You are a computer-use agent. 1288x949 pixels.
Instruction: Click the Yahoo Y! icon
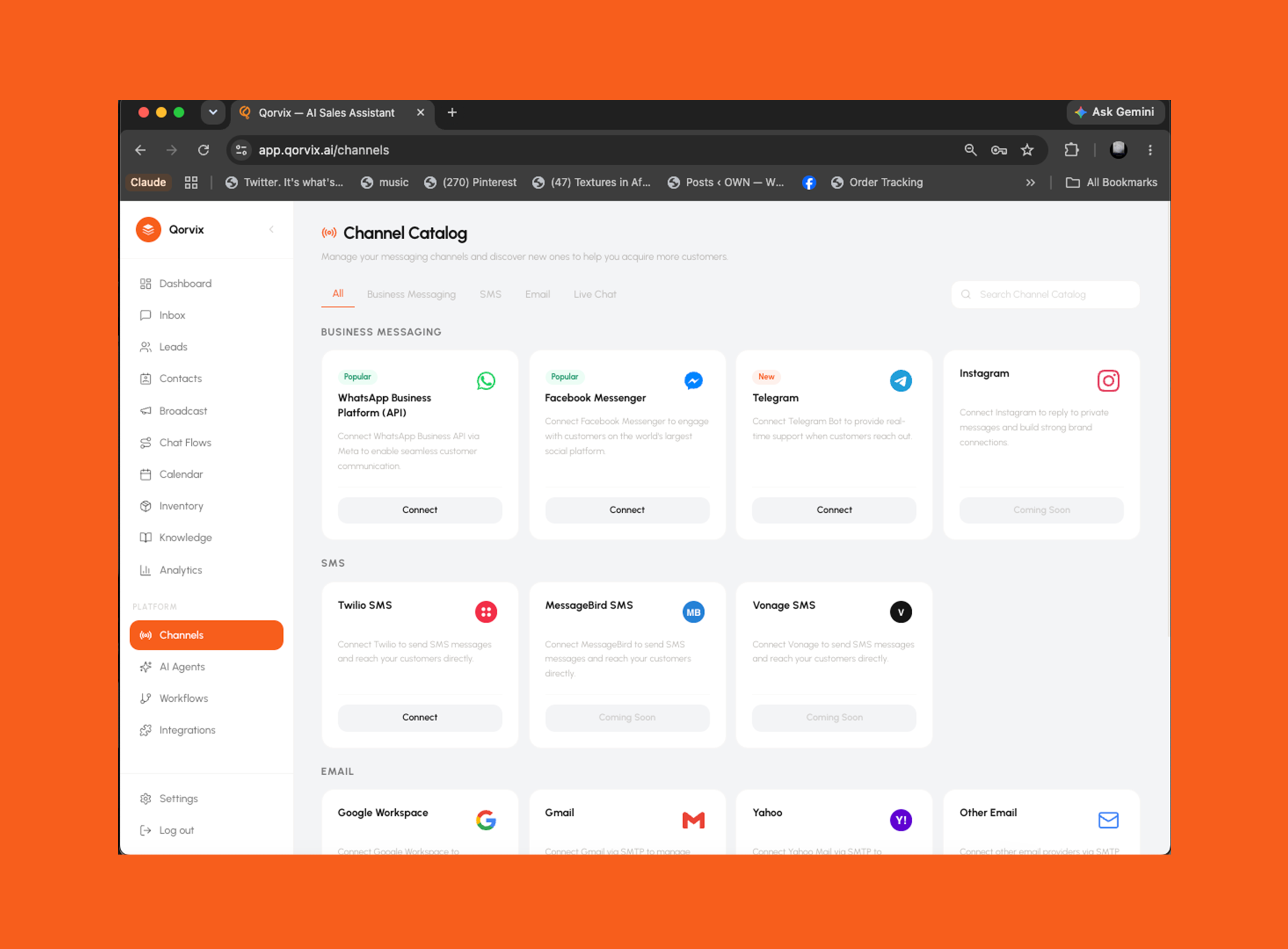coord(901,820)
